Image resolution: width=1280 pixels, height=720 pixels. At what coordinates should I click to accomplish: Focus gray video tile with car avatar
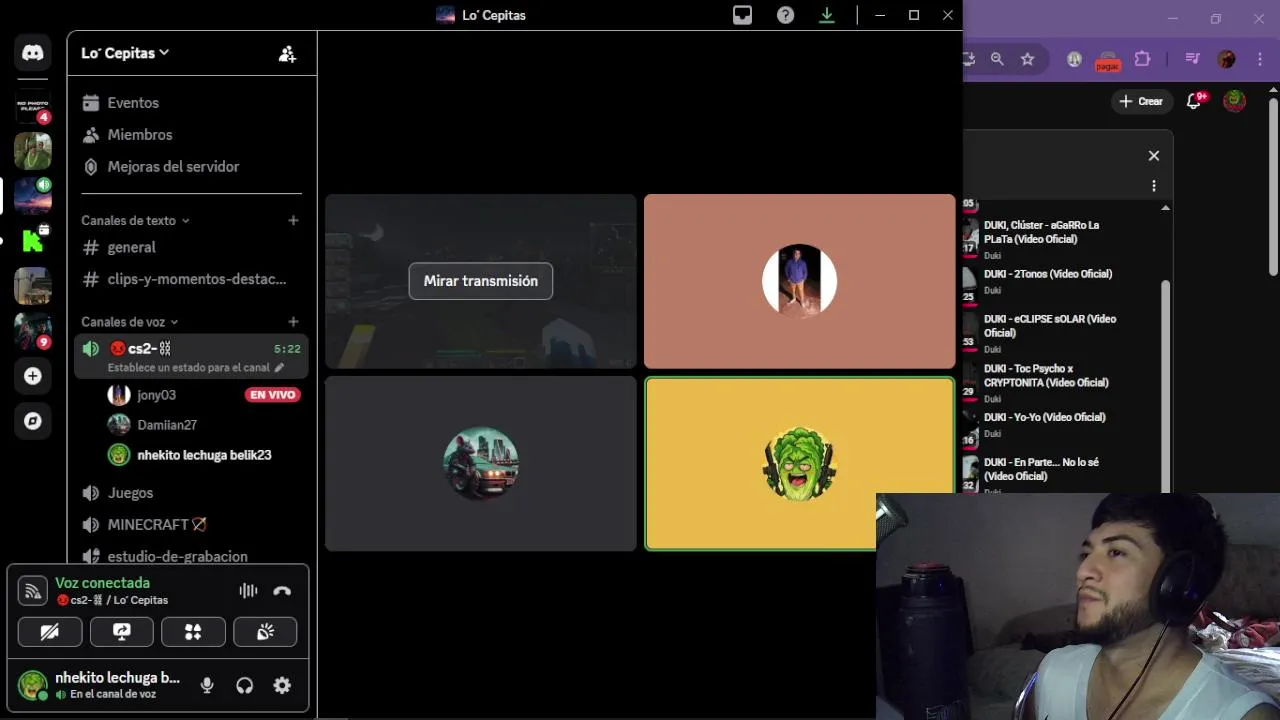coord(481,464)
